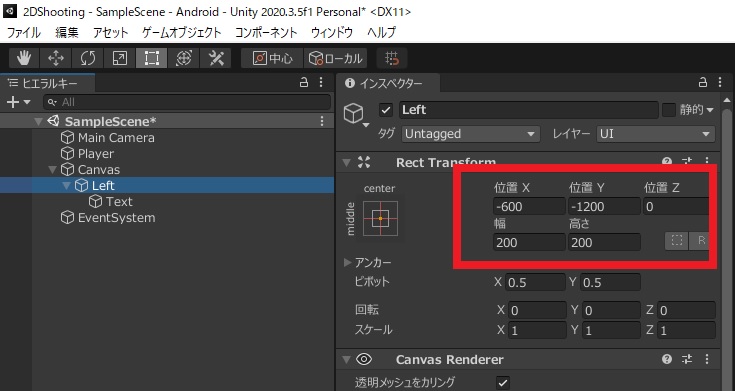
Task: Click the object name field Left
Action: pyautogui.click(x=529, y=110)
